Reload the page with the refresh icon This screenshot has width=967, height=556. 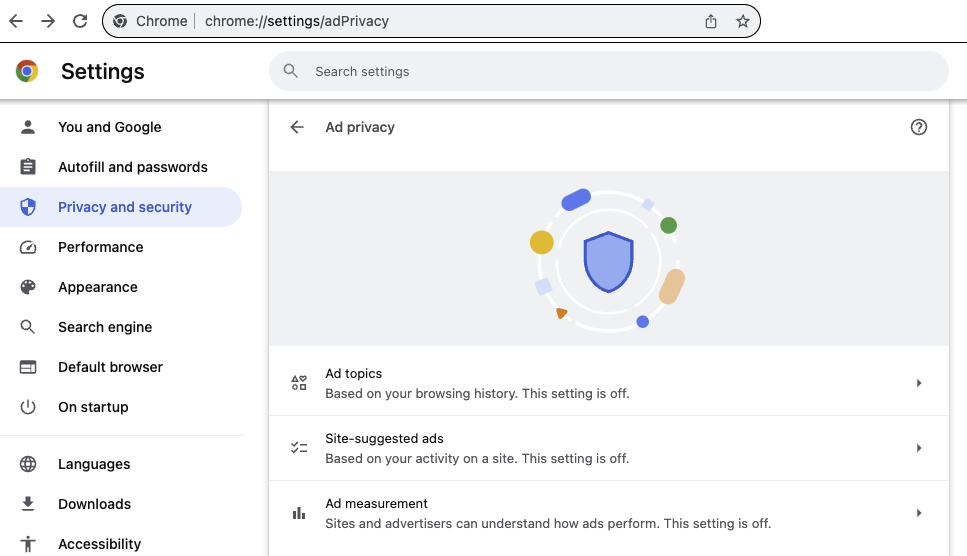click(x=80, y=21)
